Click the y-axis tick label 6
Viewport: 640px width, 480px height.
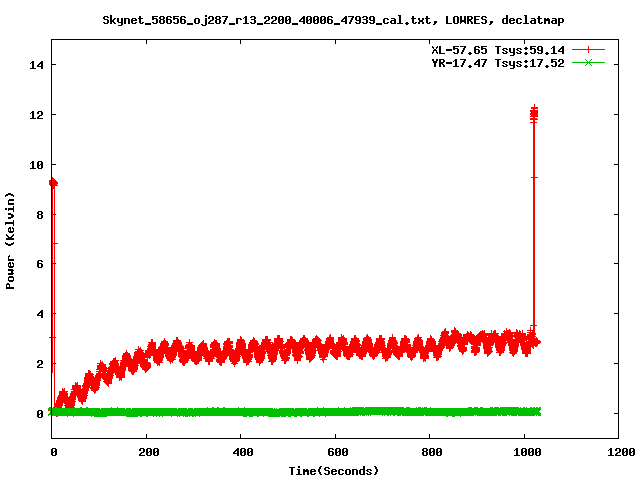pyautogui.click(x=40, y=264)
